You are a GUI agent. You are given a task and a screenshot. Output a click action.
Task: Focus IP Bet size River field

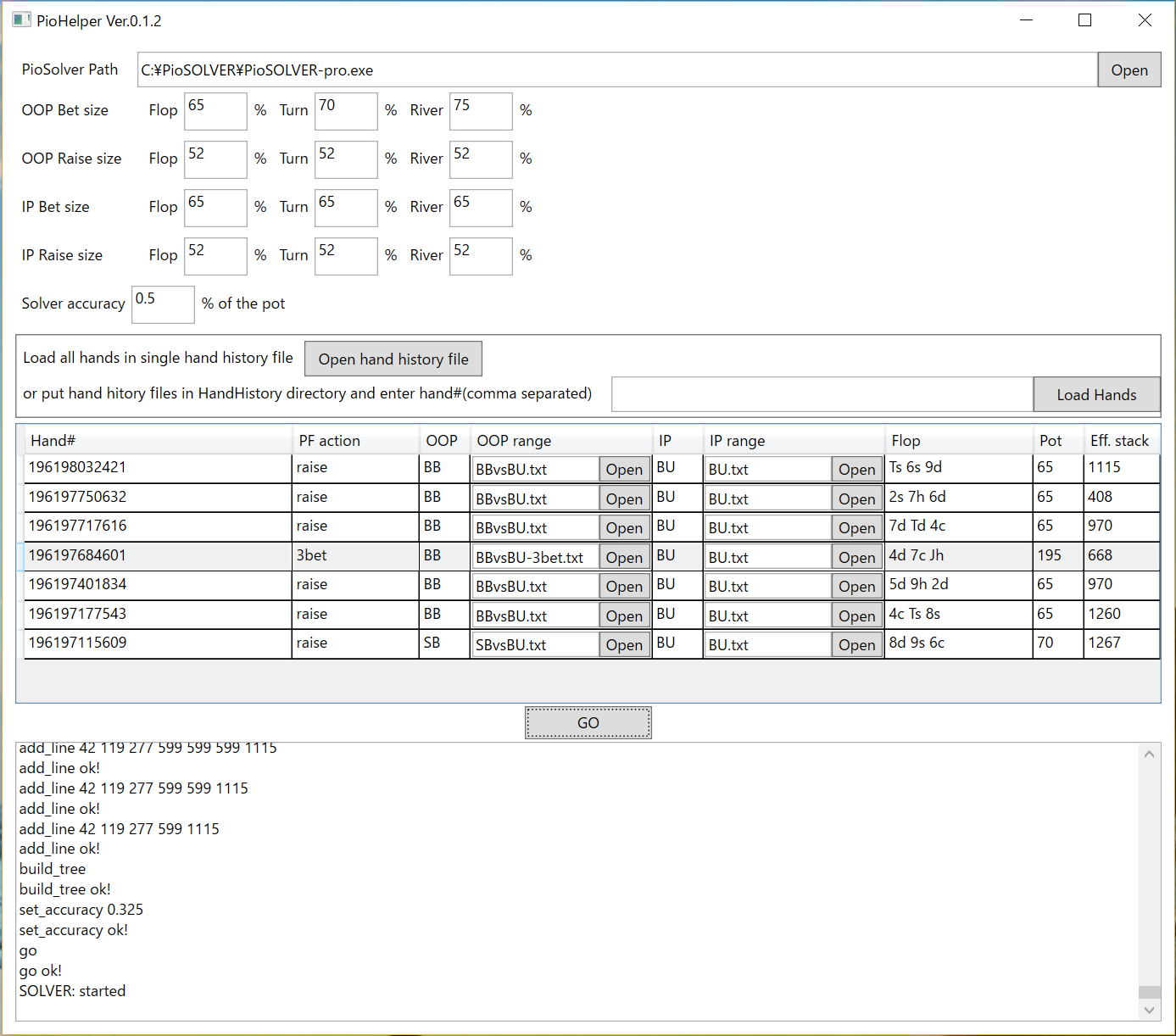(x=481, y=208)
